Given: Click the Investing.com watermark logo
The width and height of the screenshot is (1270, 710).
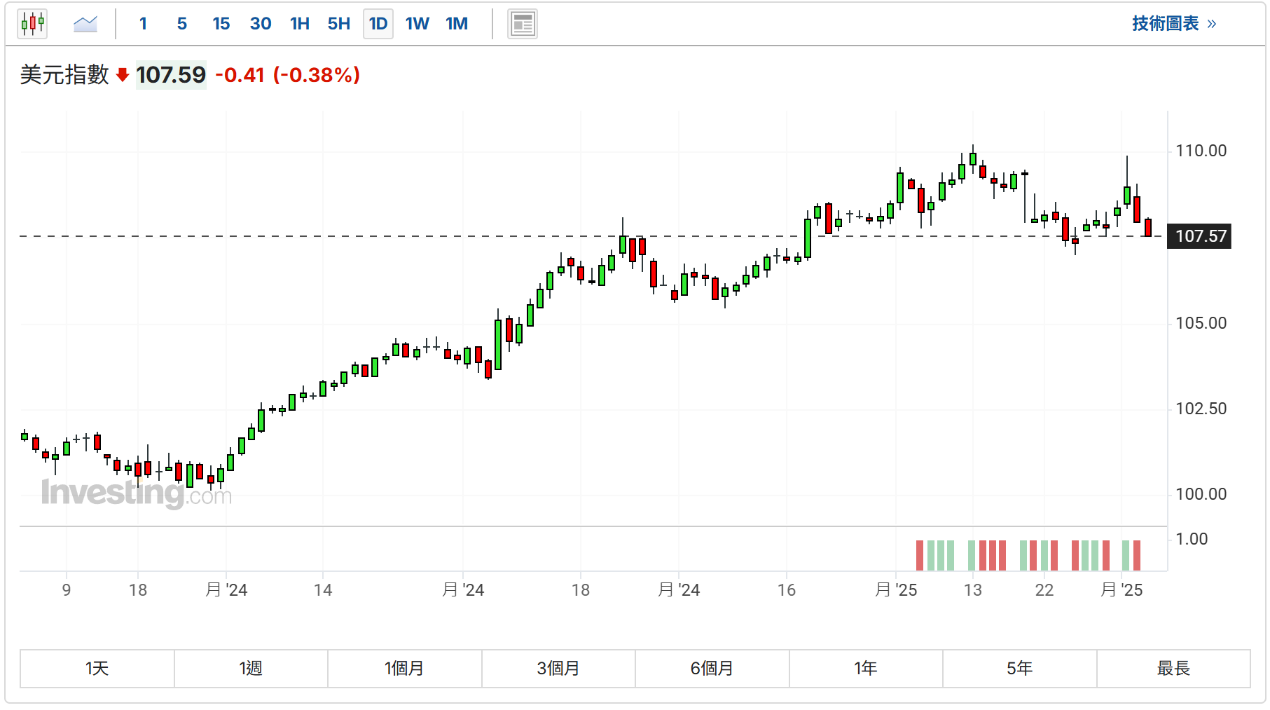Looking at the screenshot, I should [x=136, y=493].
